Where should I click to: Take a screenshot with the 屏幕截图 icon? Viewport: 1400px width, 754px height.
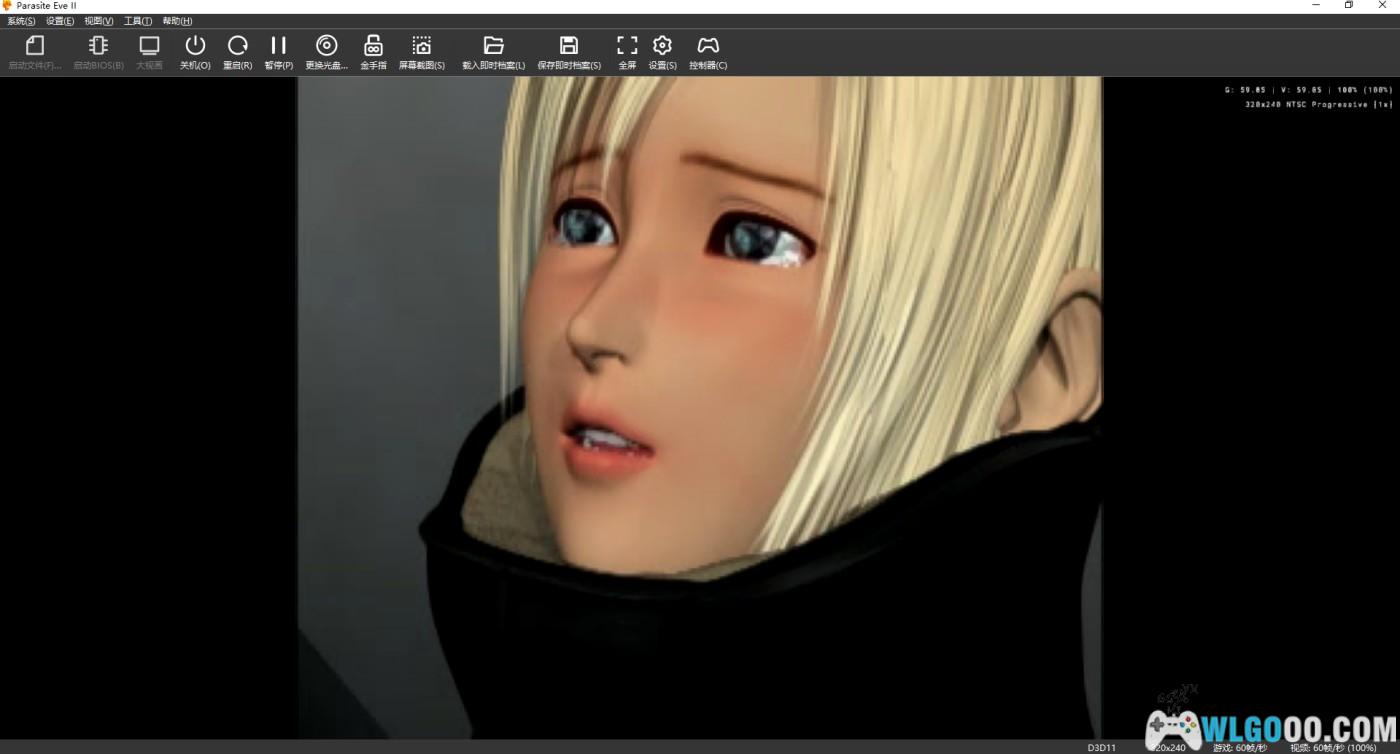[x=421, y=52]
